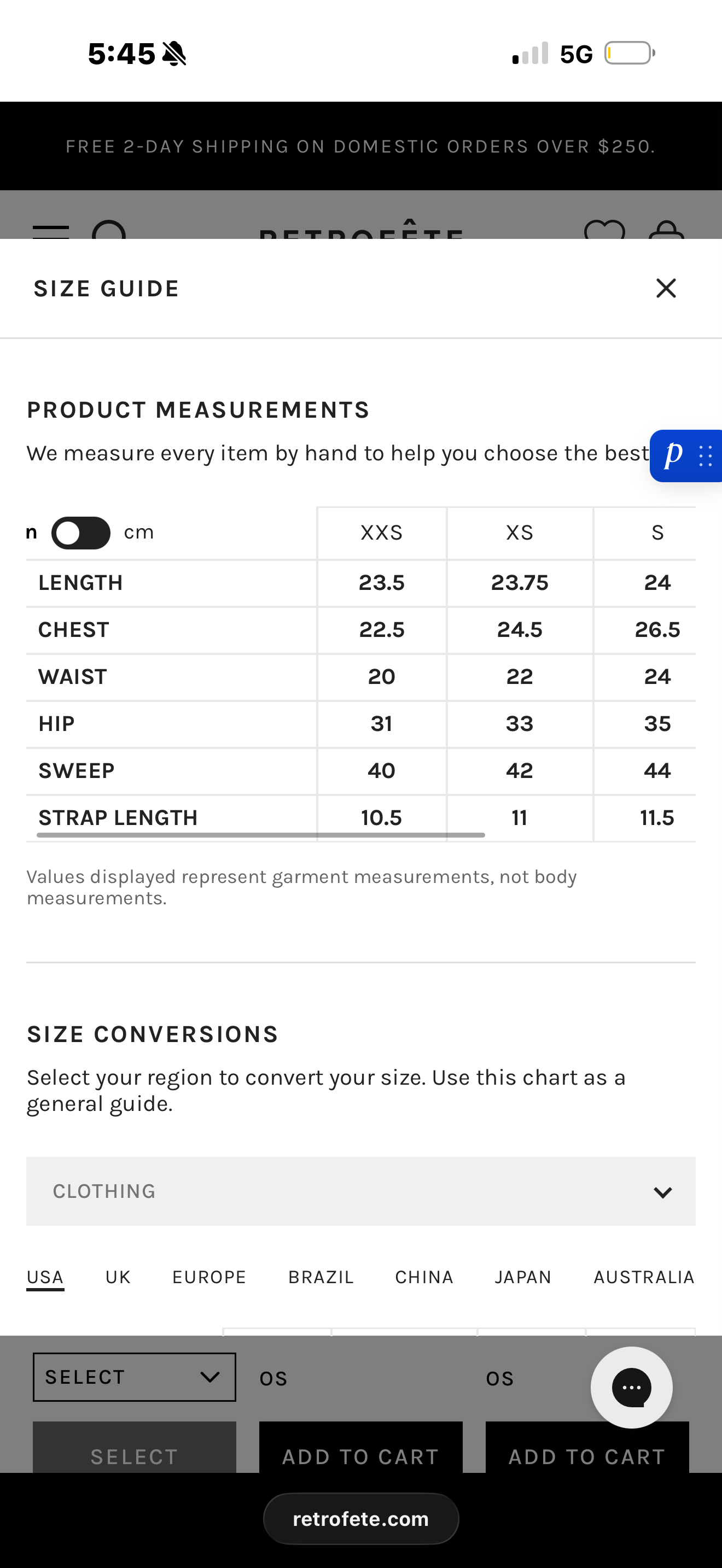Open the shopping bag icon
This screenshot has height=1568, width=722.
coord(666,230)
